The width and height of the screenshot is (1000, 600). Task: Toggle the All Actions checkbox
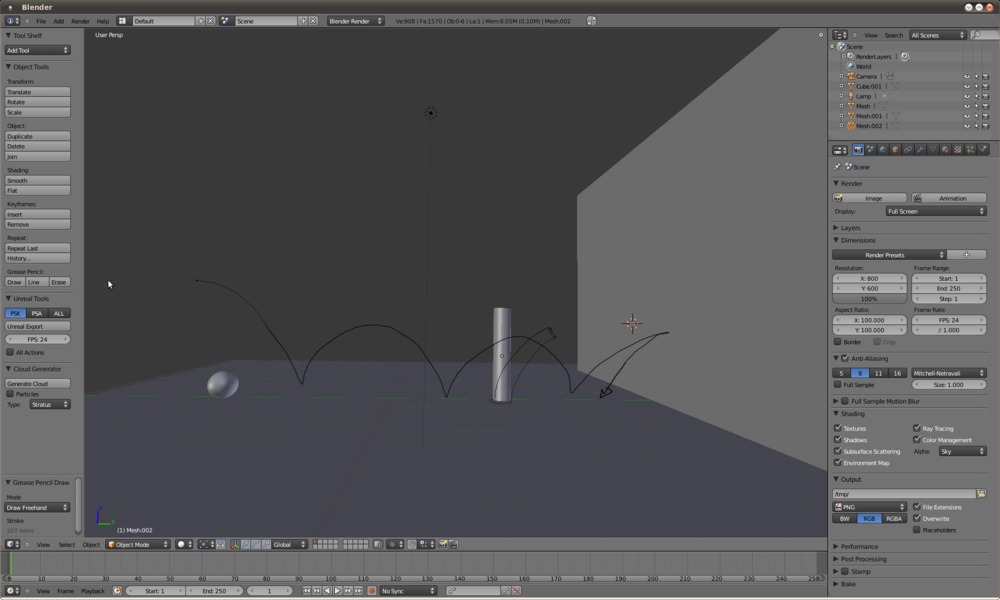tap(10, 352)
